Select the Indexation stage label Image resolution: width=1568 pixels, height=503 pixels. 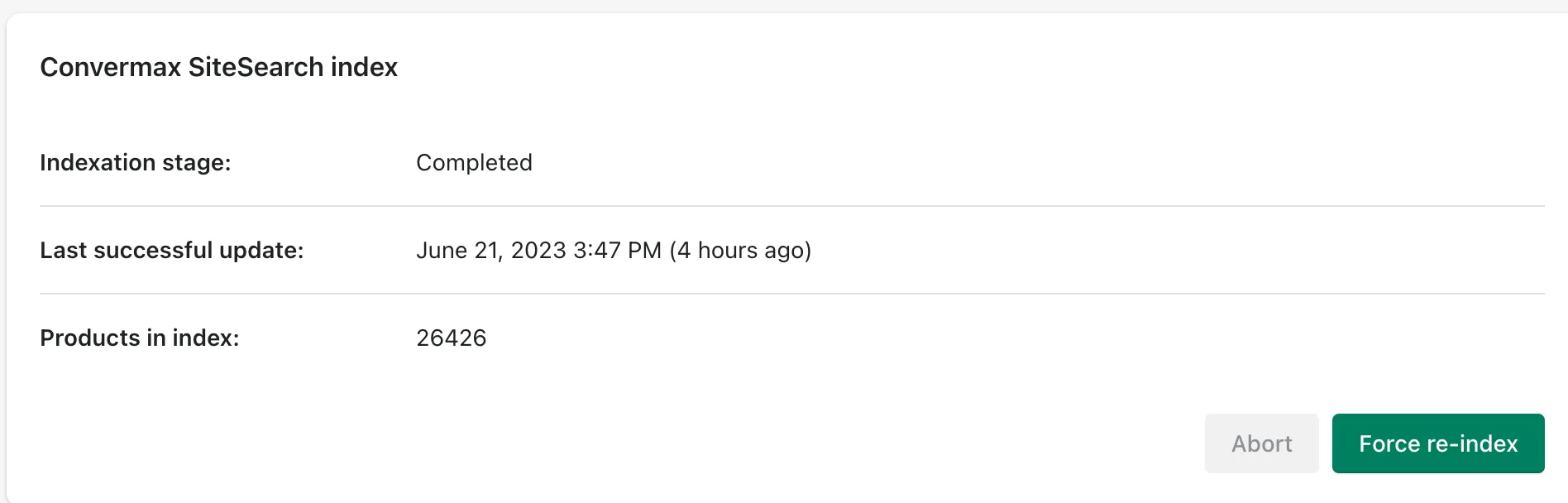click(135, 163)
